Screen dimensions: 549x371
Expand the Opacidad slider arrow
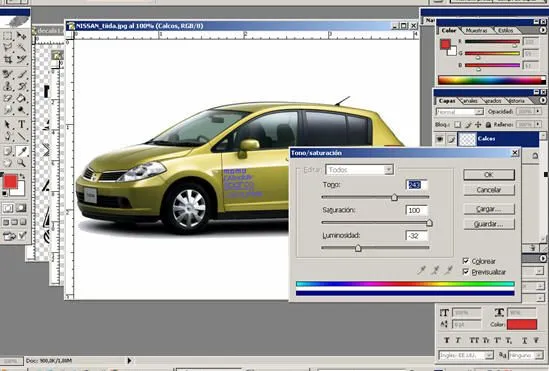tap(538, 112)
